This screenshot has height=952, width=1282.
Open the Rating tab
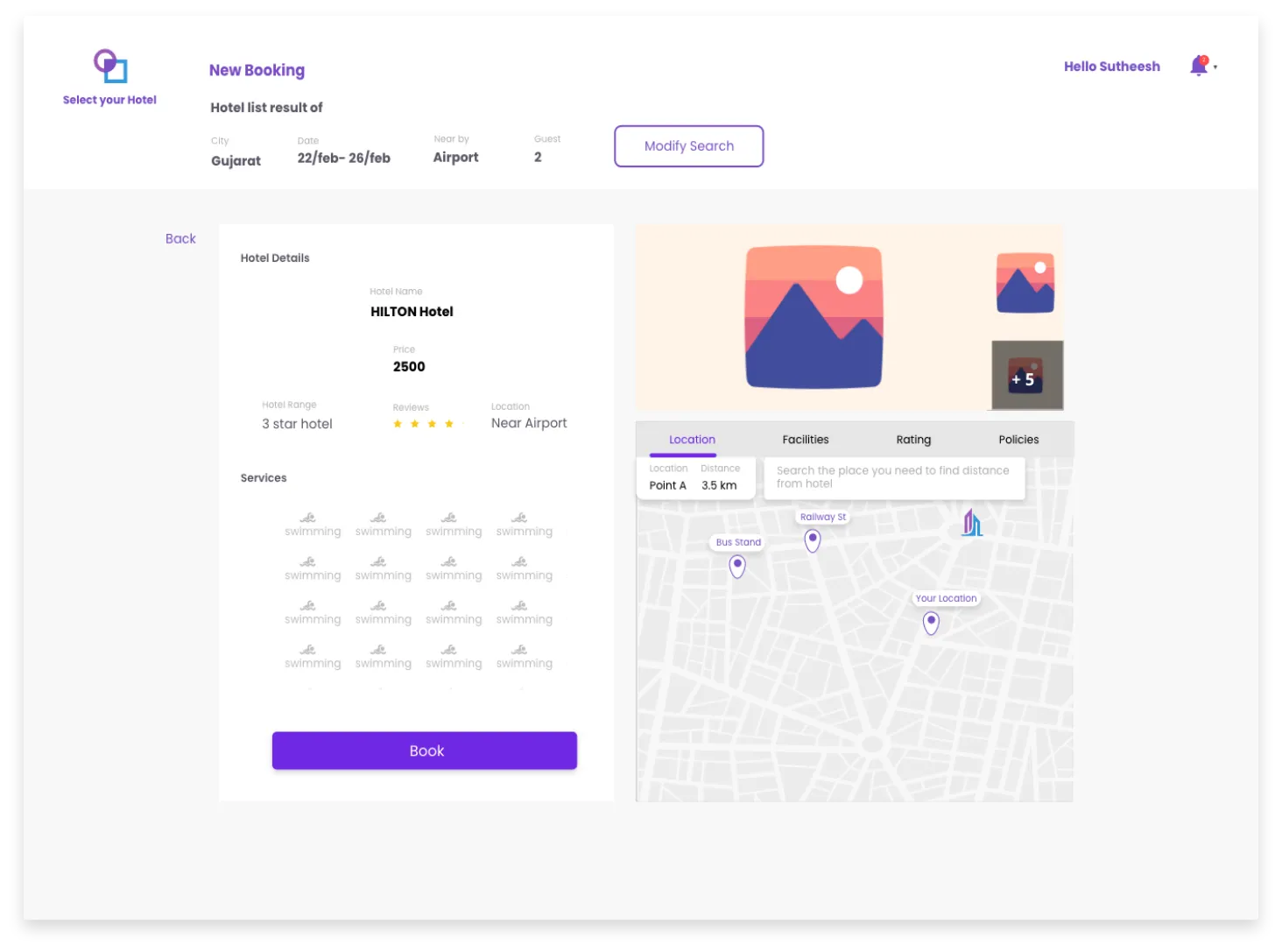(x=913, y=440)
